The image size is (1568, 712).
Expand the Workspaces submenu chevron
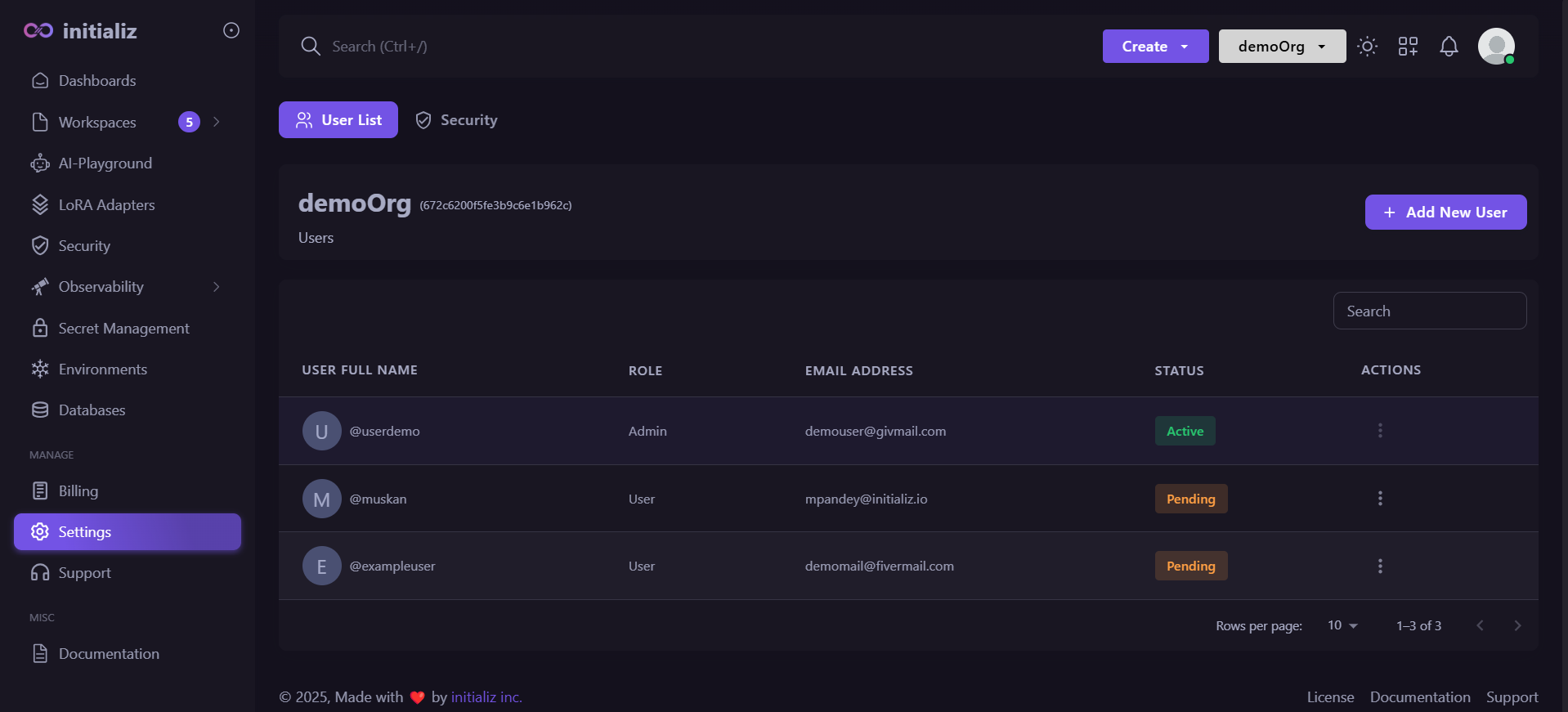(x=217, y=122)
